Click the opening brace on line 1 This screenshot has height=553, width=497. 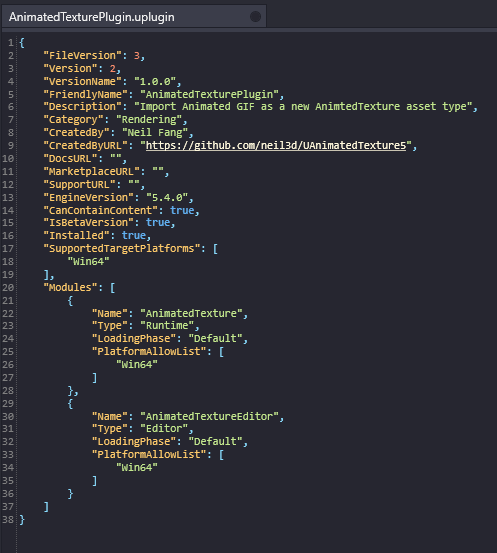(22, 43)
